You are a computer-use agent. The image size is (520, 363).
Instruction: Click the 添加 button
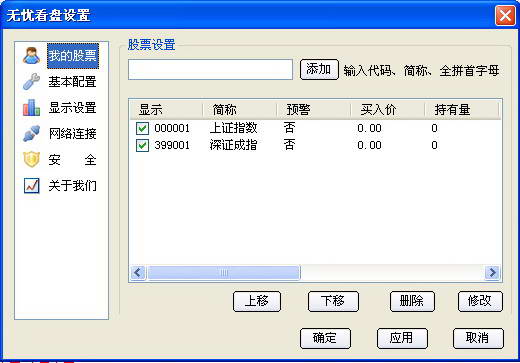319,69
